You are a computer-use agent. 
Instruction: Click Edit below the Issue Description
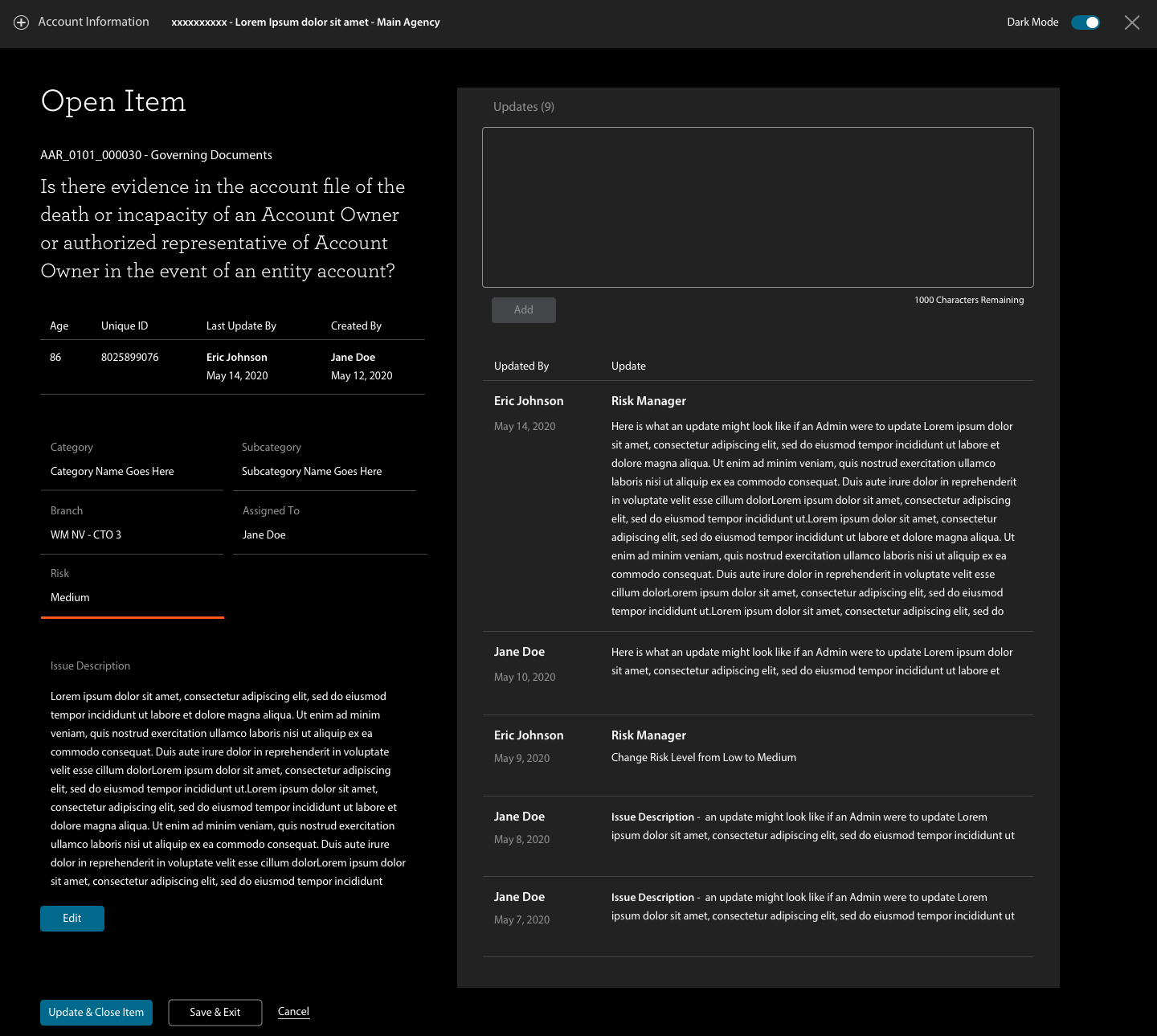(72, 918)
